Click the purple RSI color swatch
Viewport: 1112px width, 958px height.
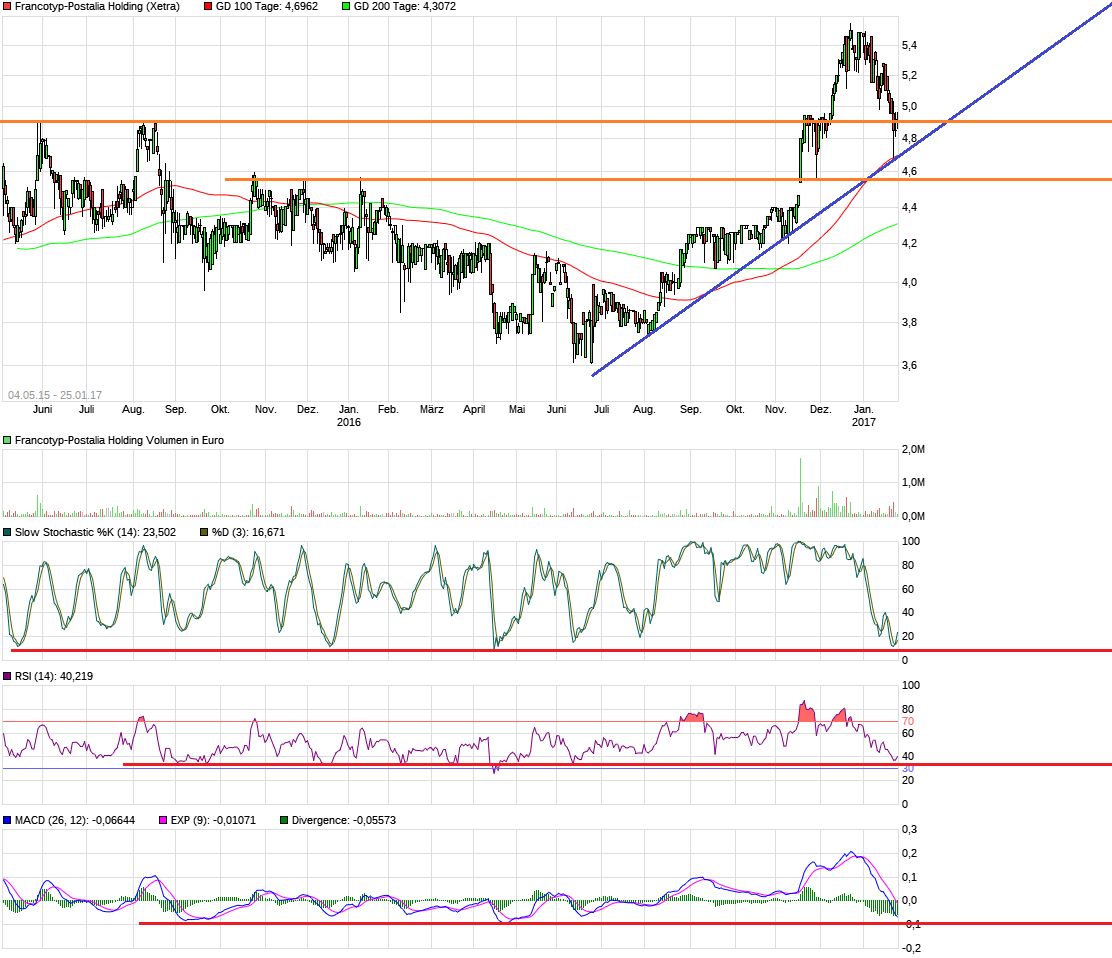(x=7, y=676)
